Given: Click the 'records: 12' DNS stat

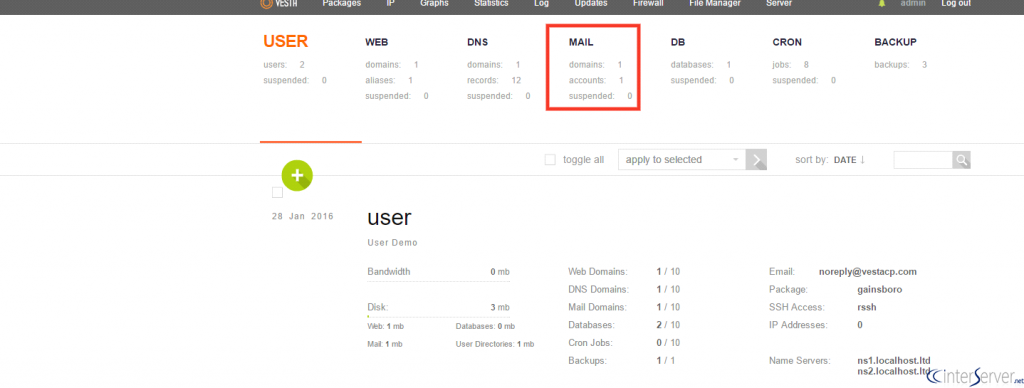Looking at the screenshot, I should pyautogui.click(x=494, y=80).
